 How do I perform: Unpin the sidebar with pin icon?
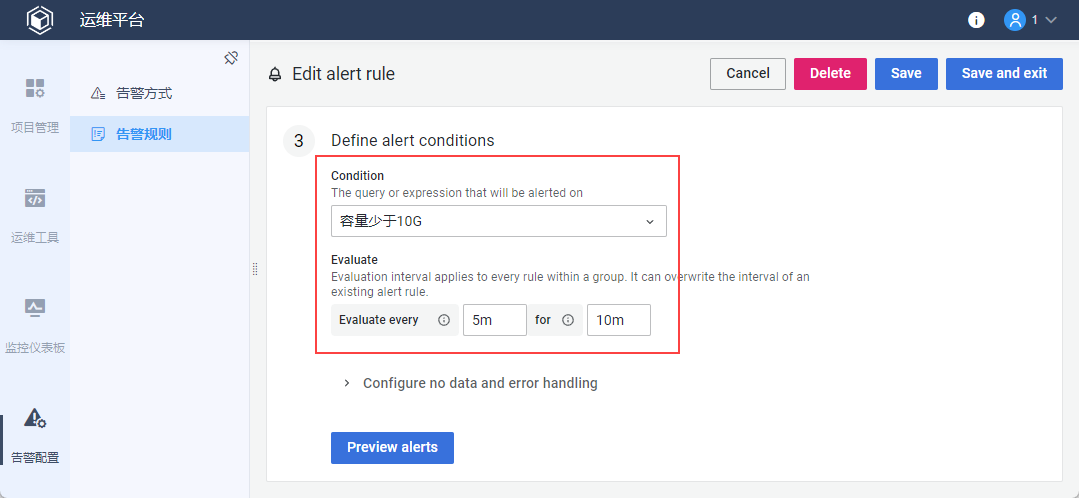pyautogui.click(x=231, y=58)
